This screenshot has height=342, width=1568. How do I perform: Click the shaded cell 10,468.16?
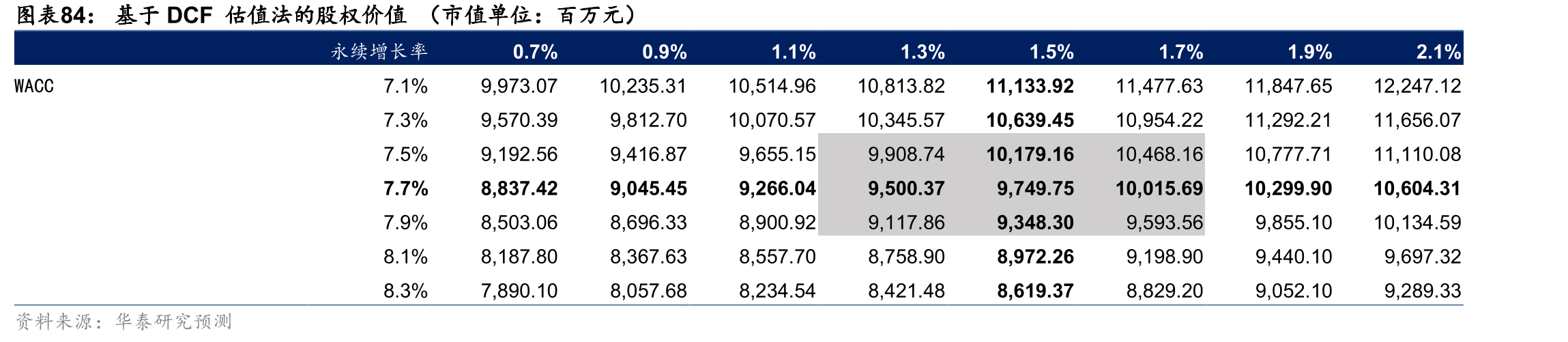(x=1159, y=154)
